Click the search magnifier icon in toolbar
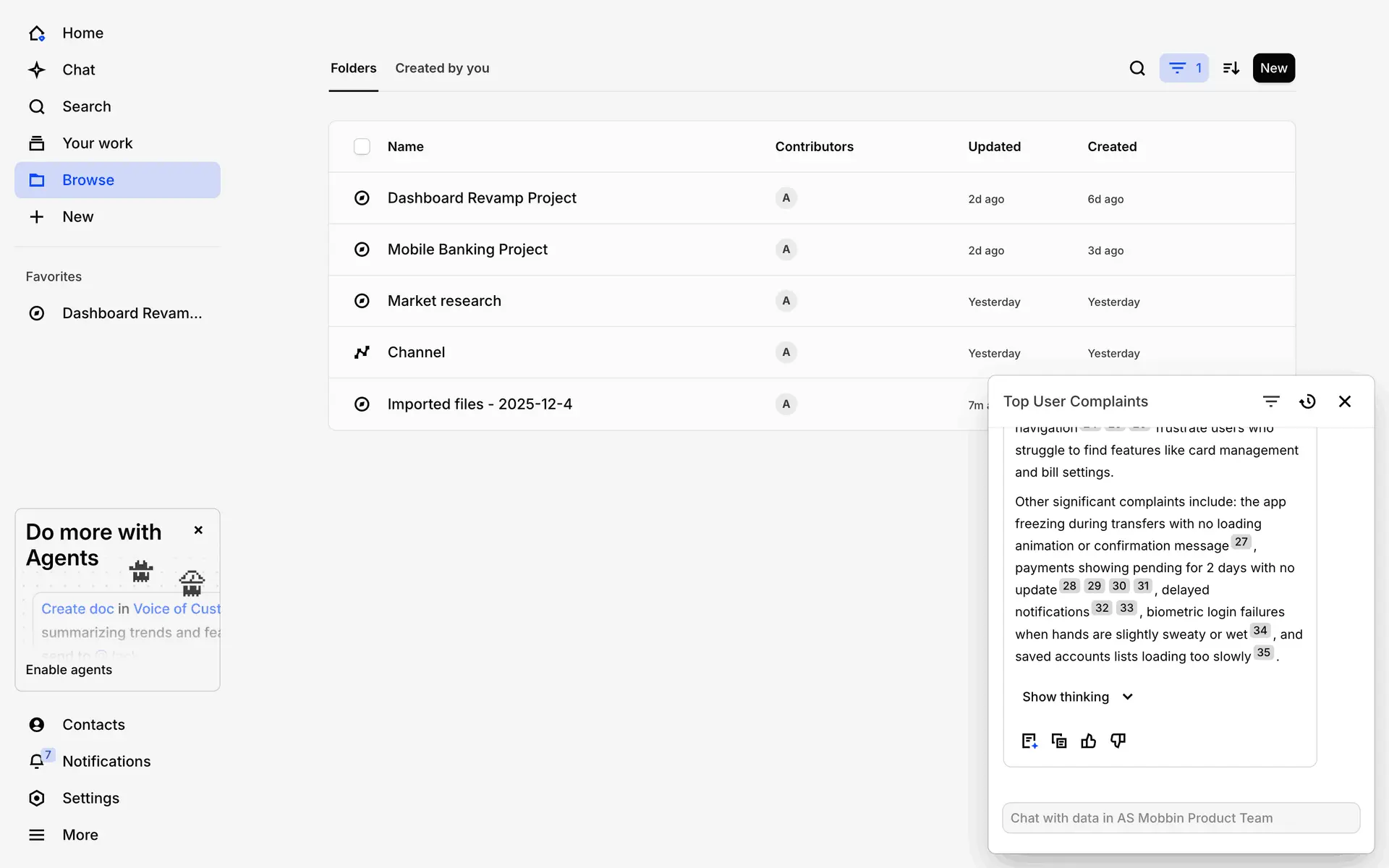This screenshot has width=1389, height=868. coord(1137,68)
